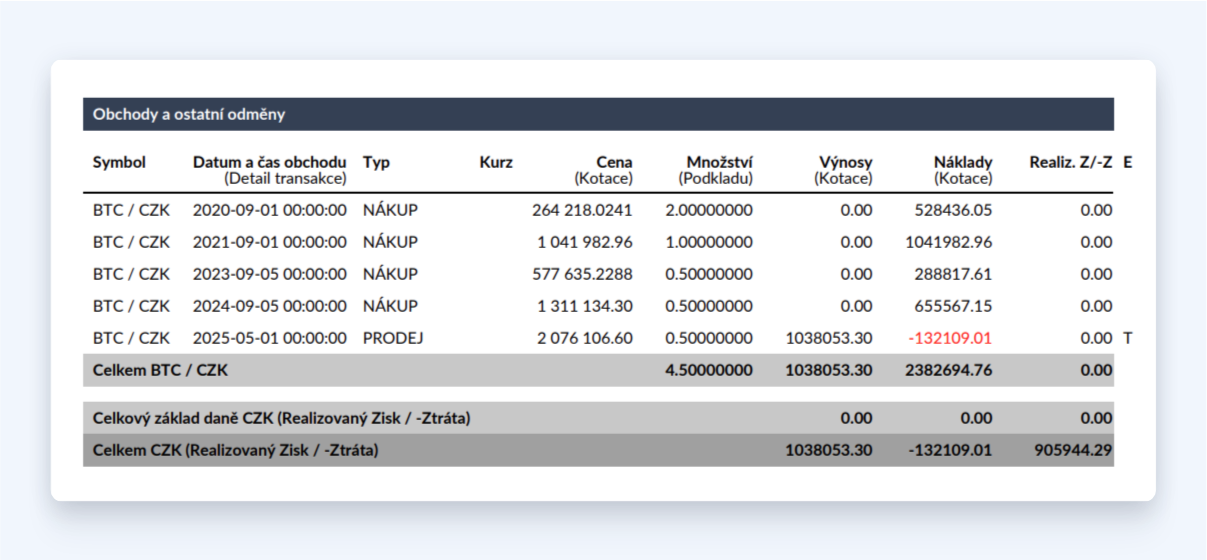Click the Množství (Podkladu) column header
Screen dimensions: 1207x560
[x=715, y=170]
